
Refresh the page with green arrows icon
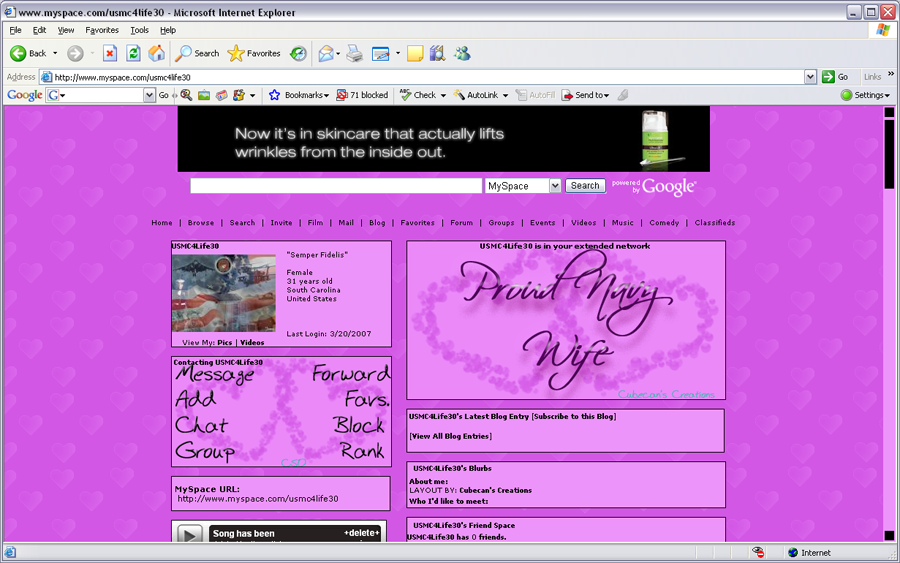(133, 53)
